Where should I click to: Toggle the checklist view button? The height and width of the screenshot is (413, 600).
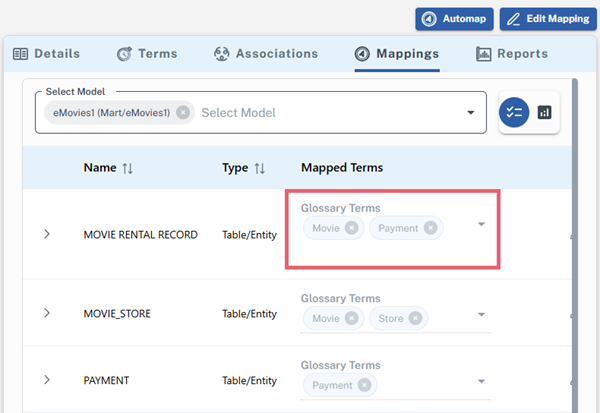coord(514,113)
